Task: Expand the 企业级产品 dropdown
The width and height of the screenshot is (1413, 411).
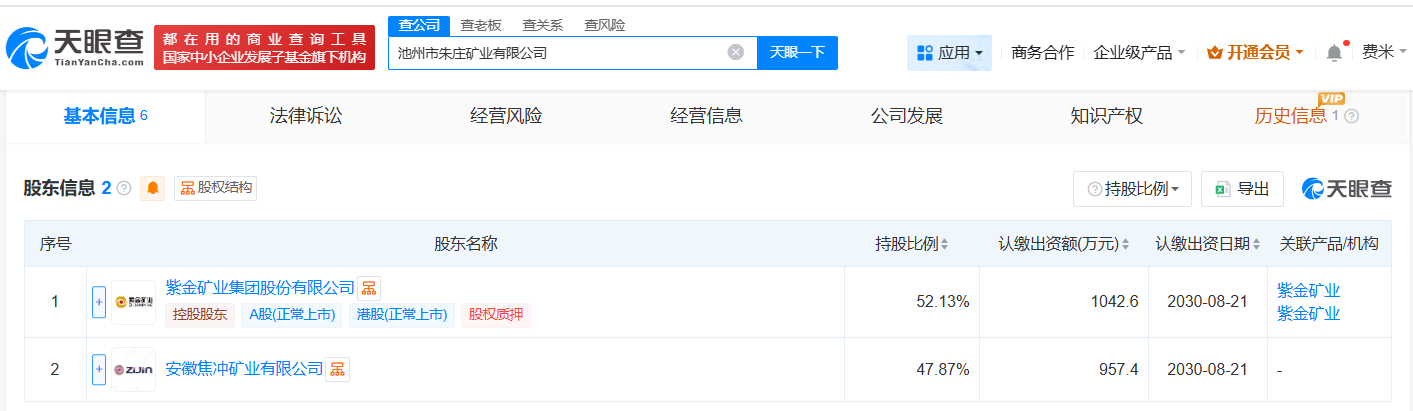Action: [x=1139, y=53]
